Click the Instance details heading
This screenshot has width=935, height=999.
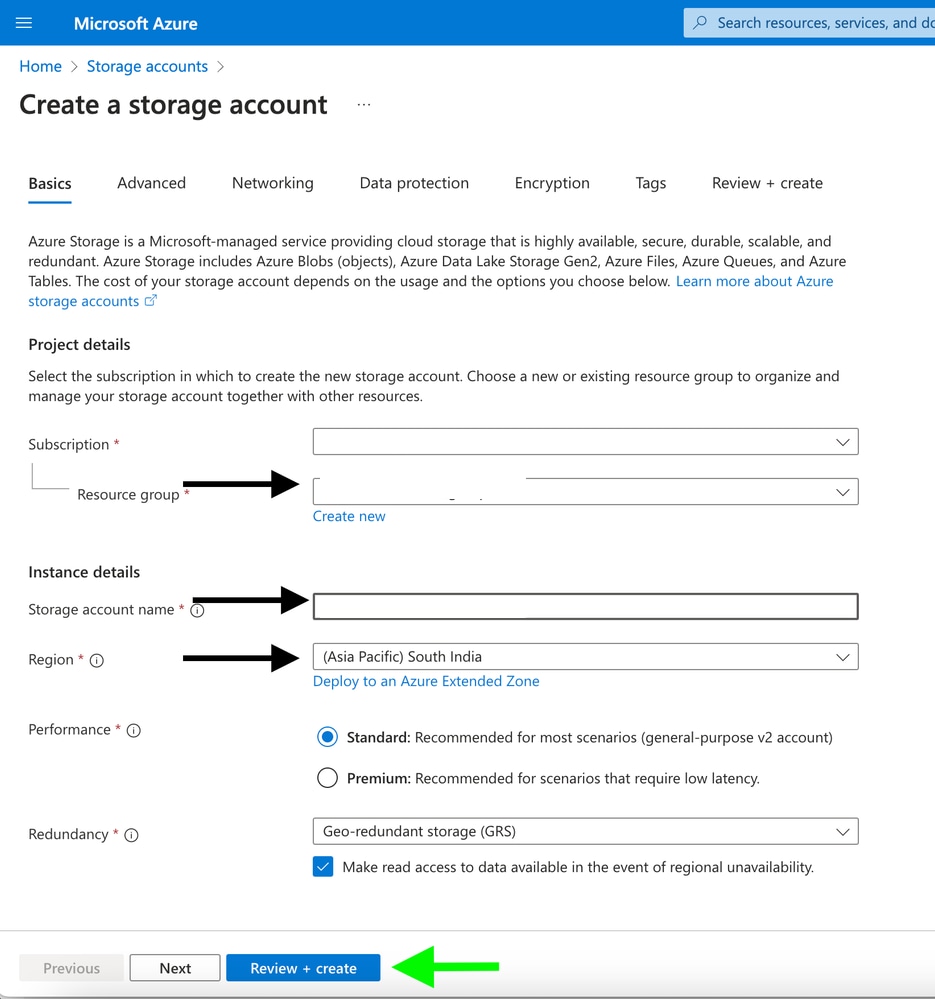tap(84, 572)
